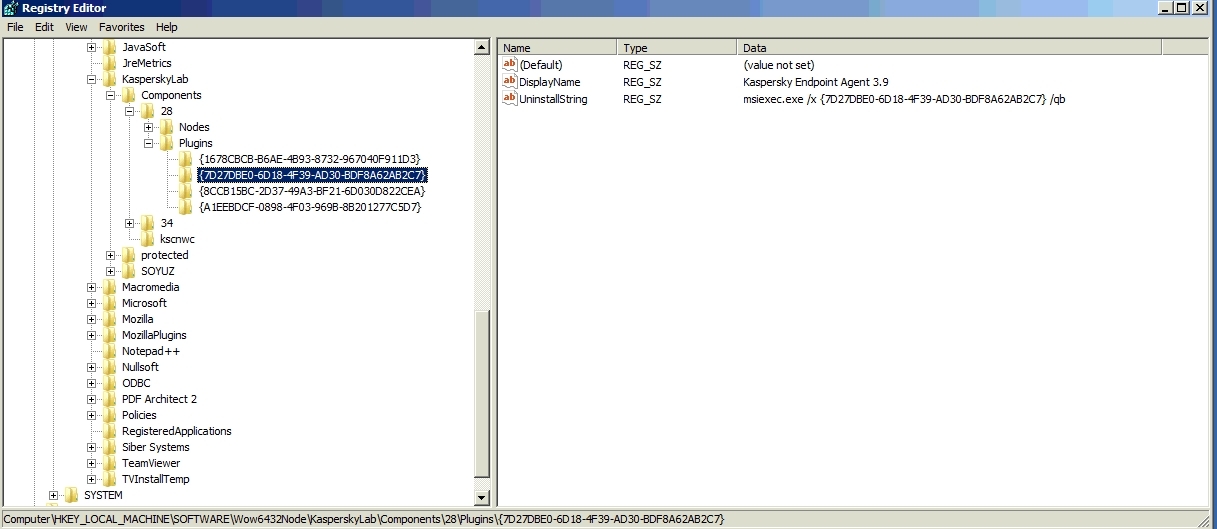Expand the Nodes subkey
The image size is (1217, 529).
(x=149, y=127)
